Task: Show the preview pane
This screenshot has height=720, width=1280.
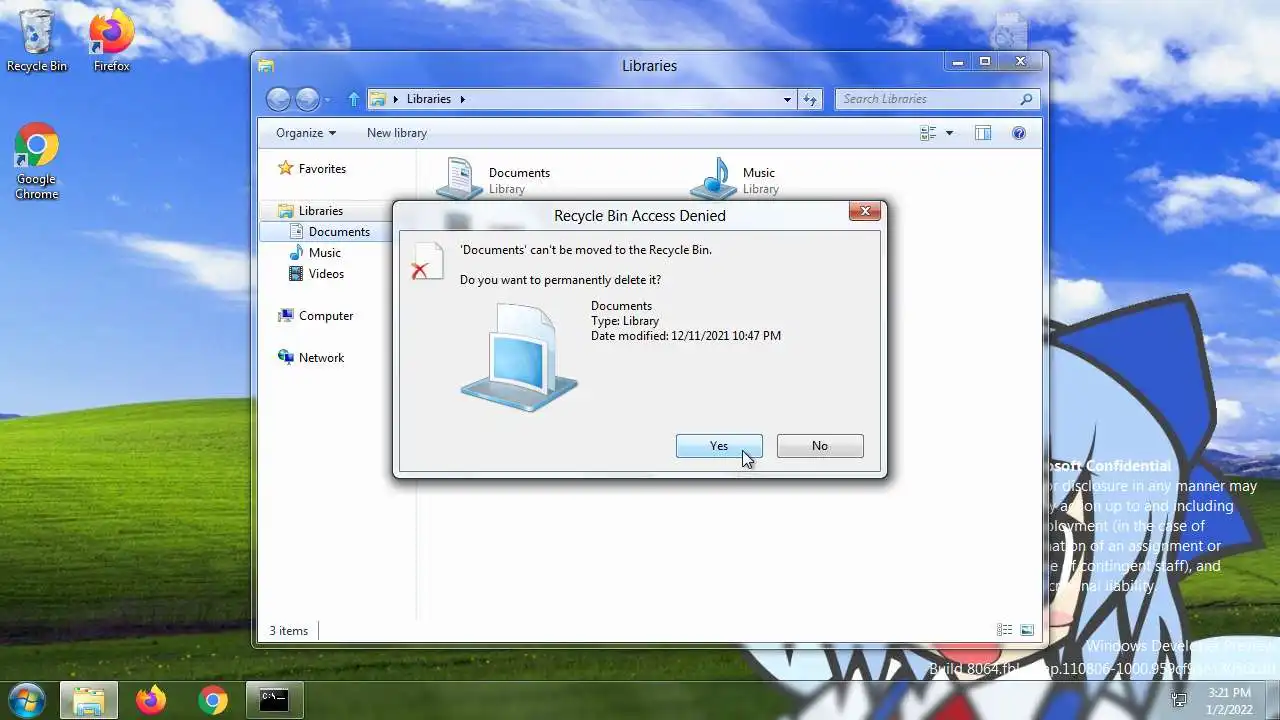Action: pos(983,133)
